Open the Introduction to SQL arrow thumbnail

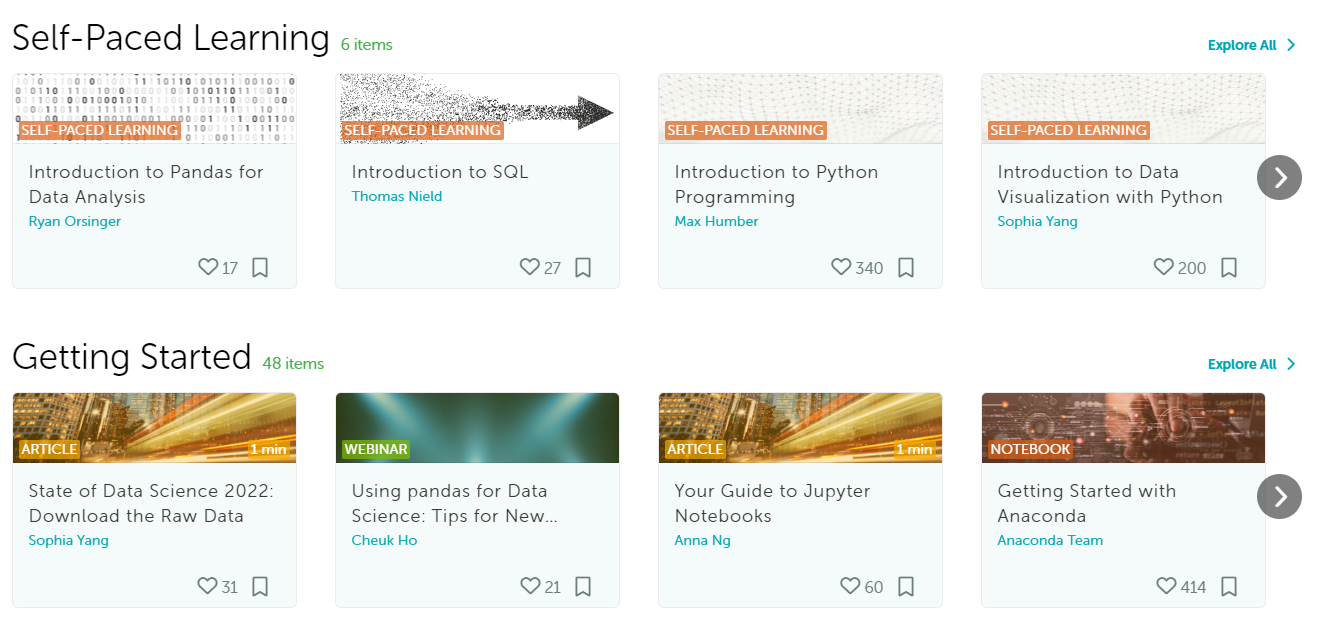pyautogui.click(x=477, y=108)
